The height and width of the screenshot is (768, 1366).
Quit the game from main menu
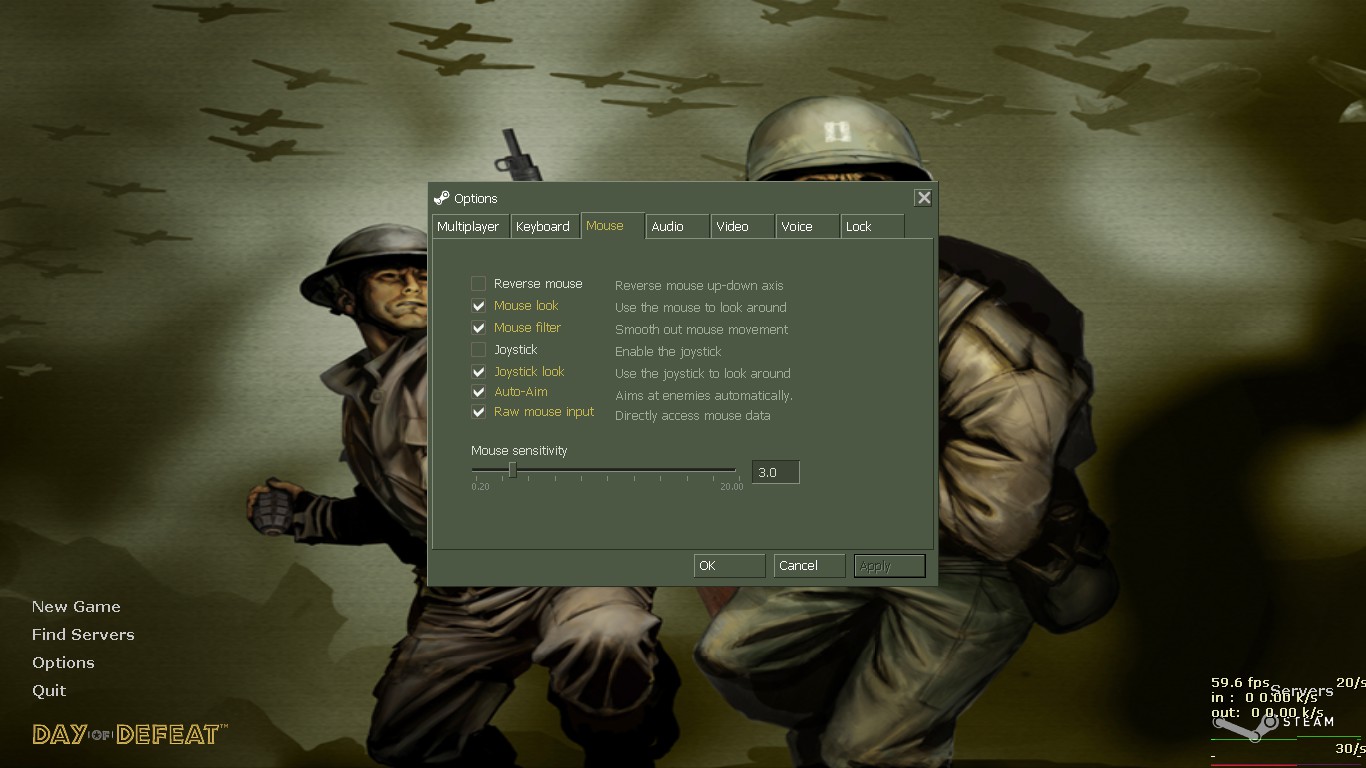point(49,691)
